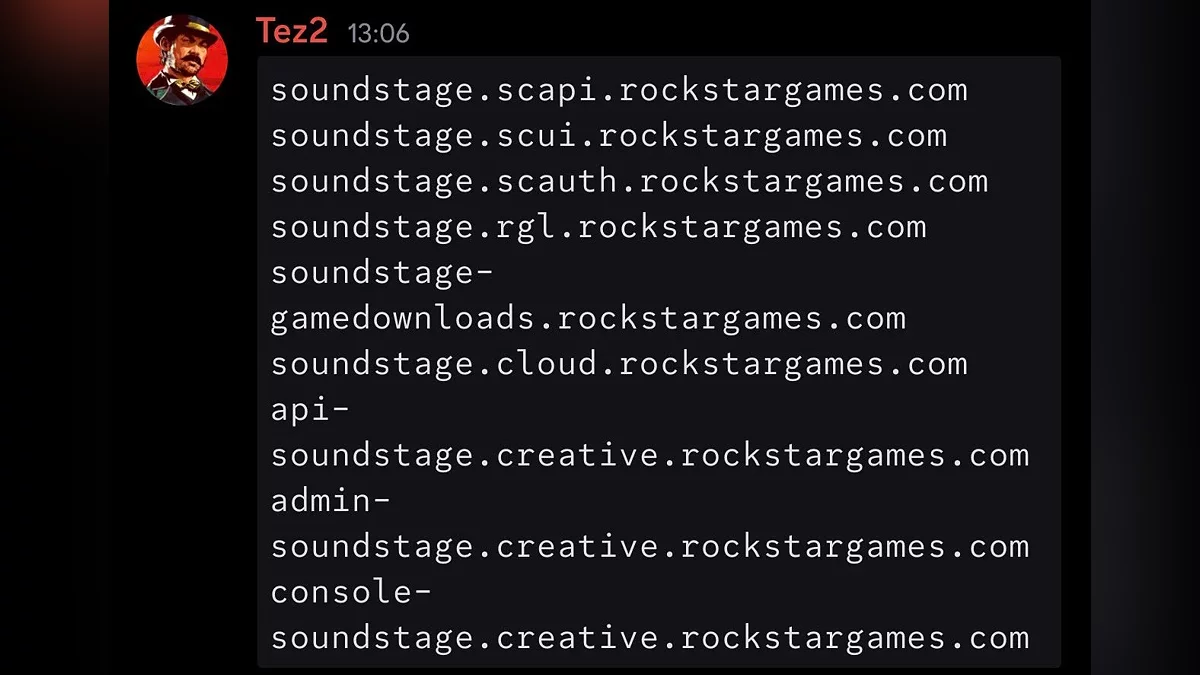1200x675 pixels.
Task: Click the 13:06 message timestamp
Action: [378, 33]
